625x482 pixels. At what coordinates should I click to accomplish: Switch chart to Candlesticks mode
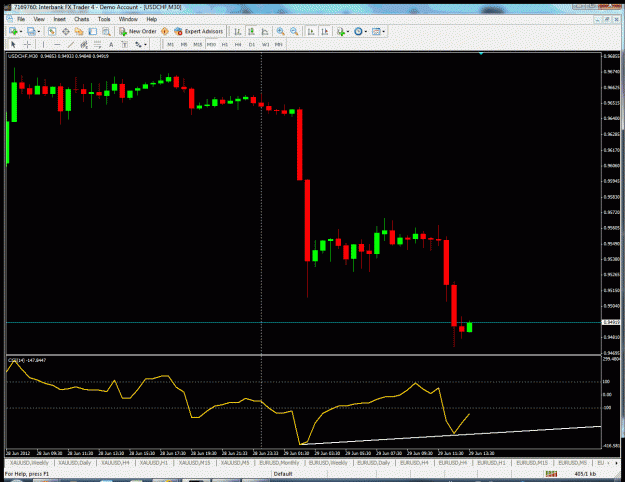coord(251,31)
